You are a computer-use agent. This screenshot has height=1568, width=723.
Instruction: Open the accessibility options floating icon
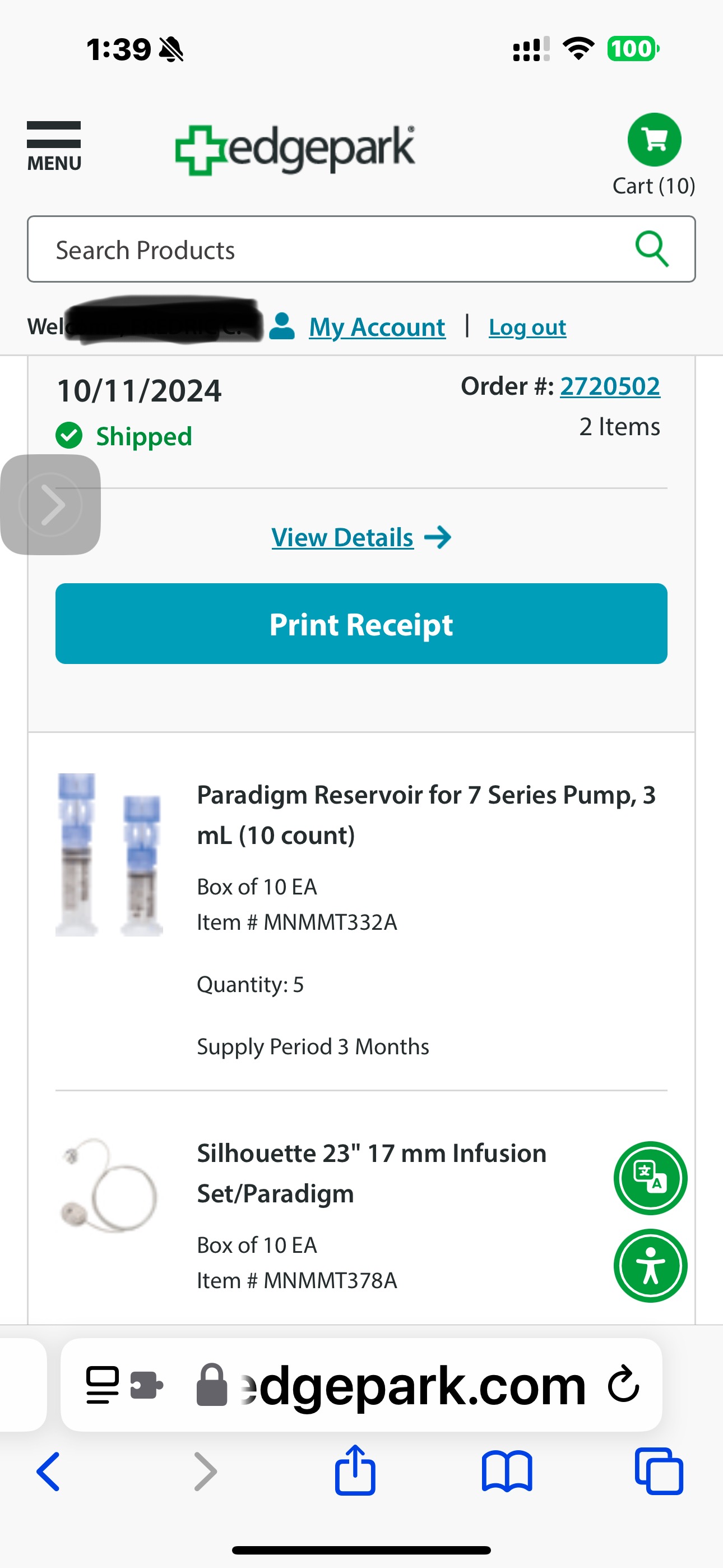click(x=650, y=1266)
